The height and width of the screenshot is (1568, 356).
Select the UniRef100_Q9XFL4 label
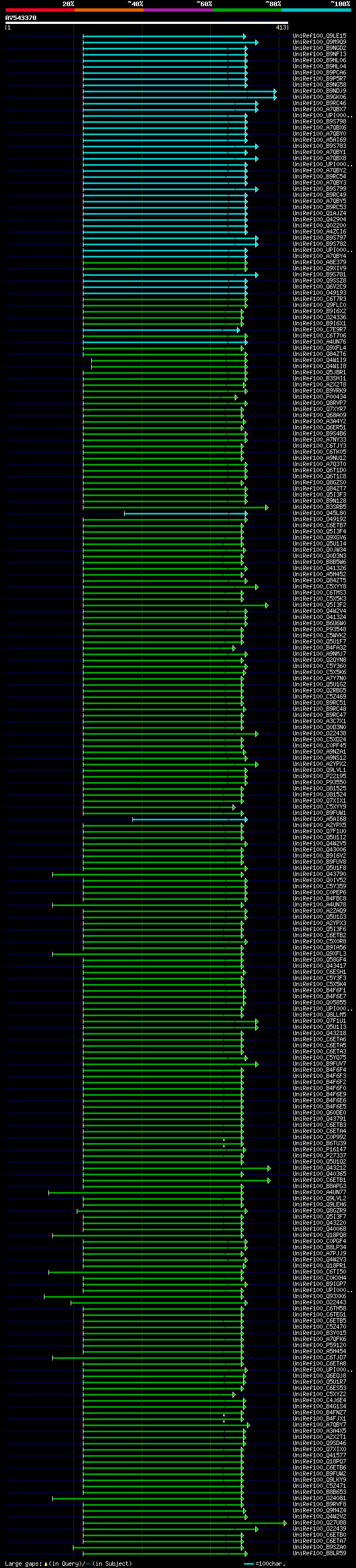(x=319, y=348)
